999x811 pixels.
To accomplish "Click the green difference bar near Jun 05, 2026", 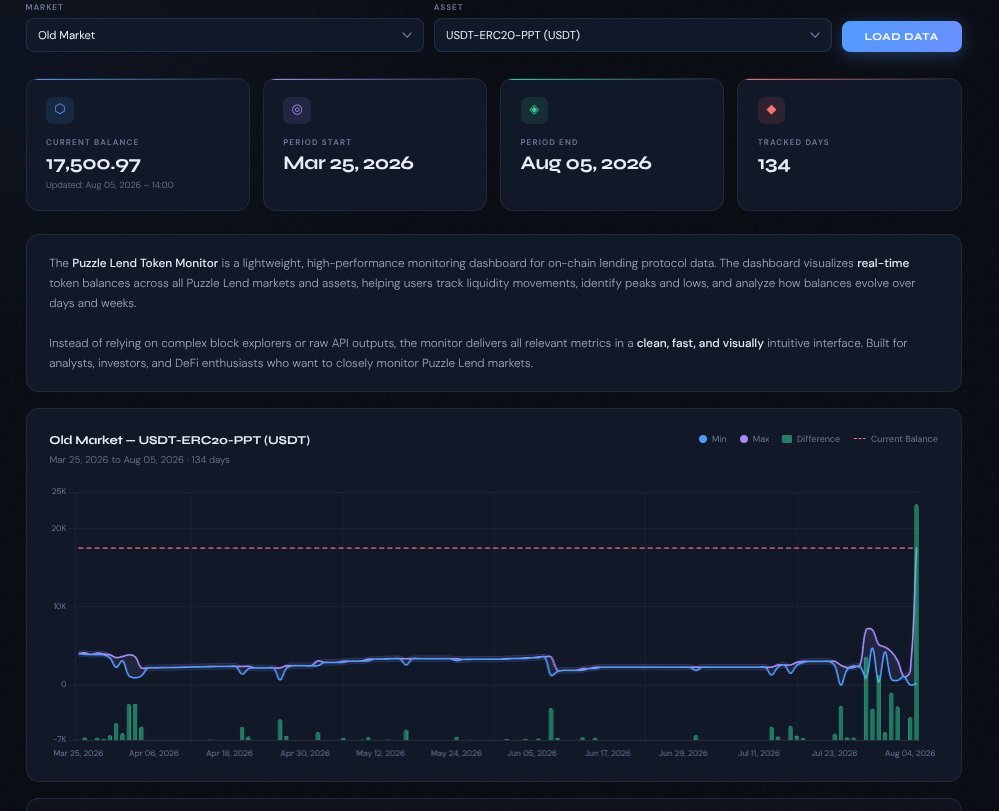I will point(551,724).
